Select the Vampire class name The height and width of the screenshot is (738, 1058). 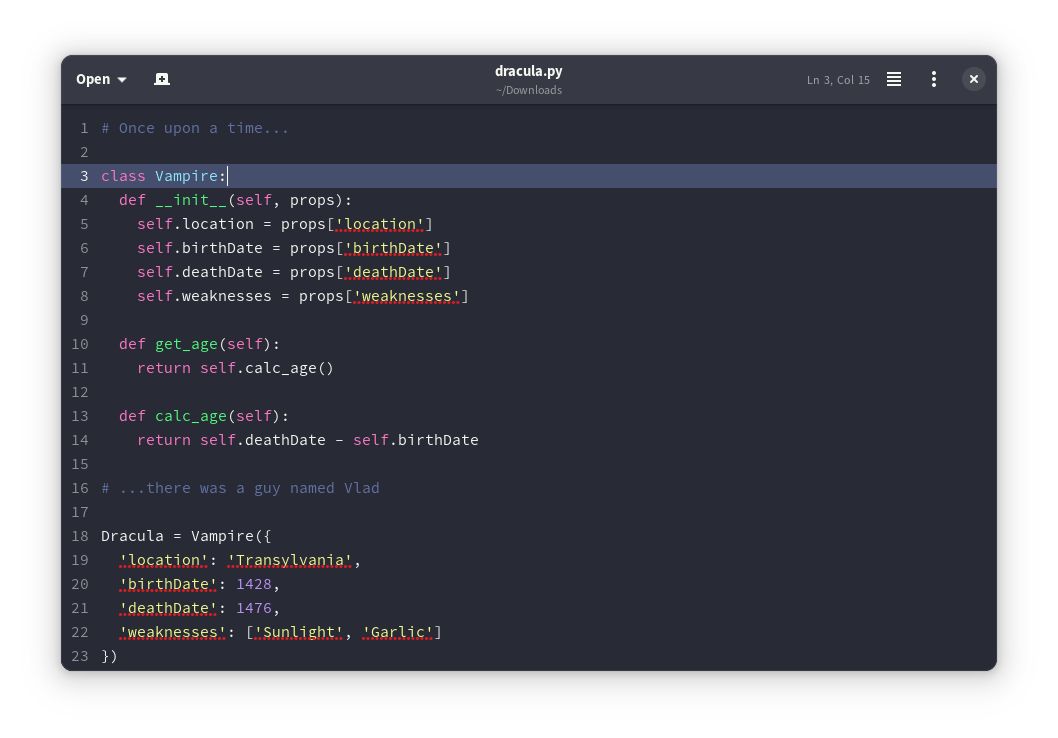click(x=189, y=176)
